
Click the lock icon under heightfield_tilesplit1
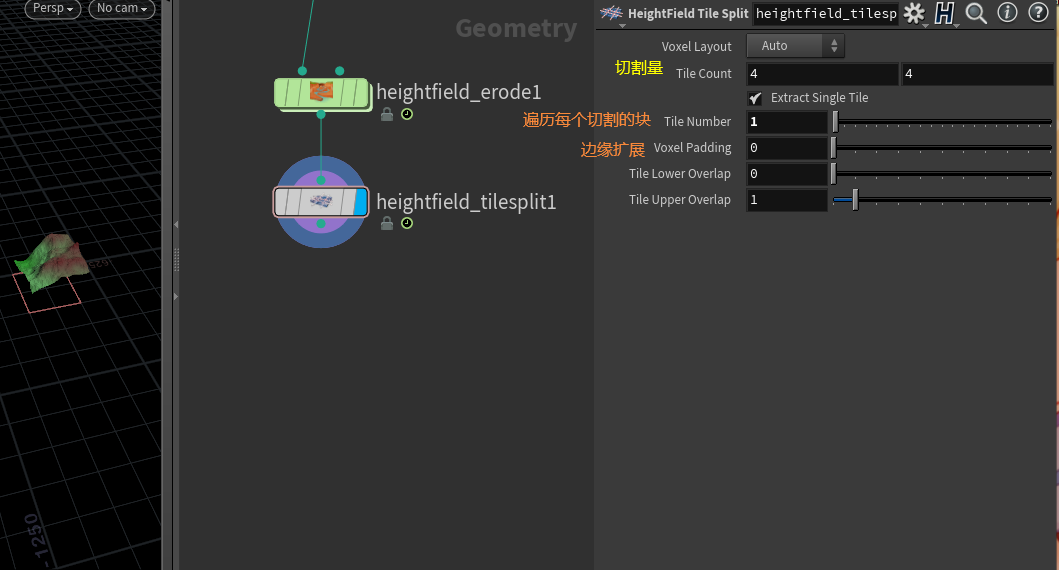click(x=387, y=223)
